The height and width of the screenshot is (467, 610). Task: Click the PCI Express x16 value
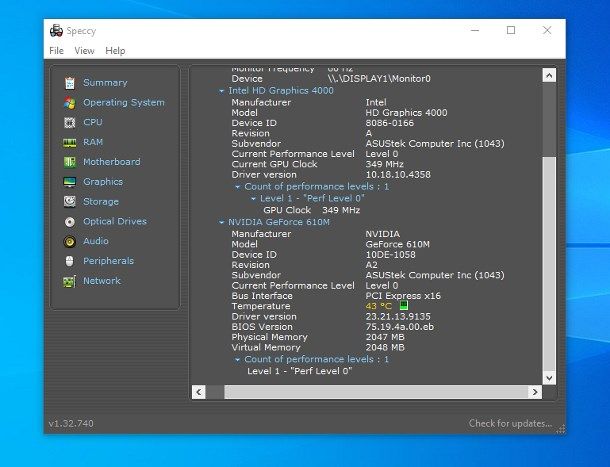pyautogui.click(x=403, y=296)
